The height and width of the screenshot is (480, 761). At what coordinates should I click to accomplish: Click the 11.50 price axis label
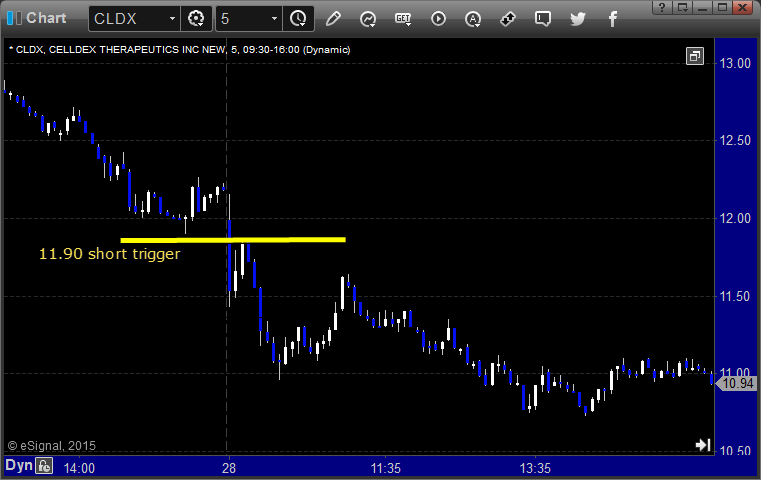(735, 297)
